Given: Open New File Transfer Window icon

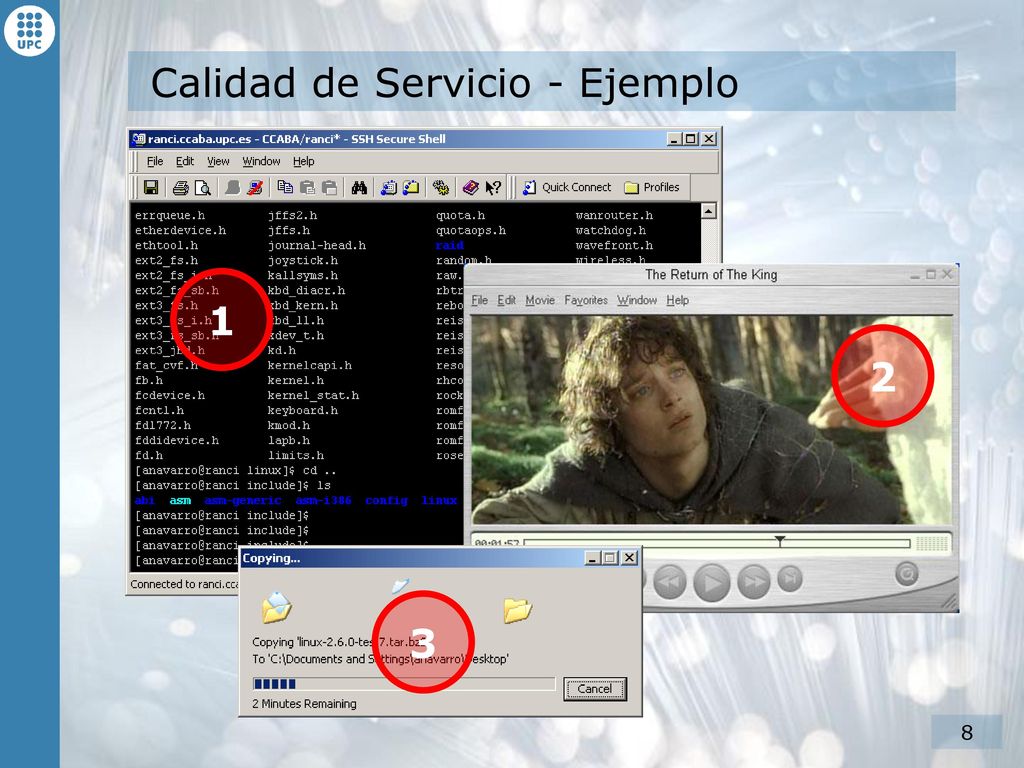Looking at the screenshot, I should point(411,188).
